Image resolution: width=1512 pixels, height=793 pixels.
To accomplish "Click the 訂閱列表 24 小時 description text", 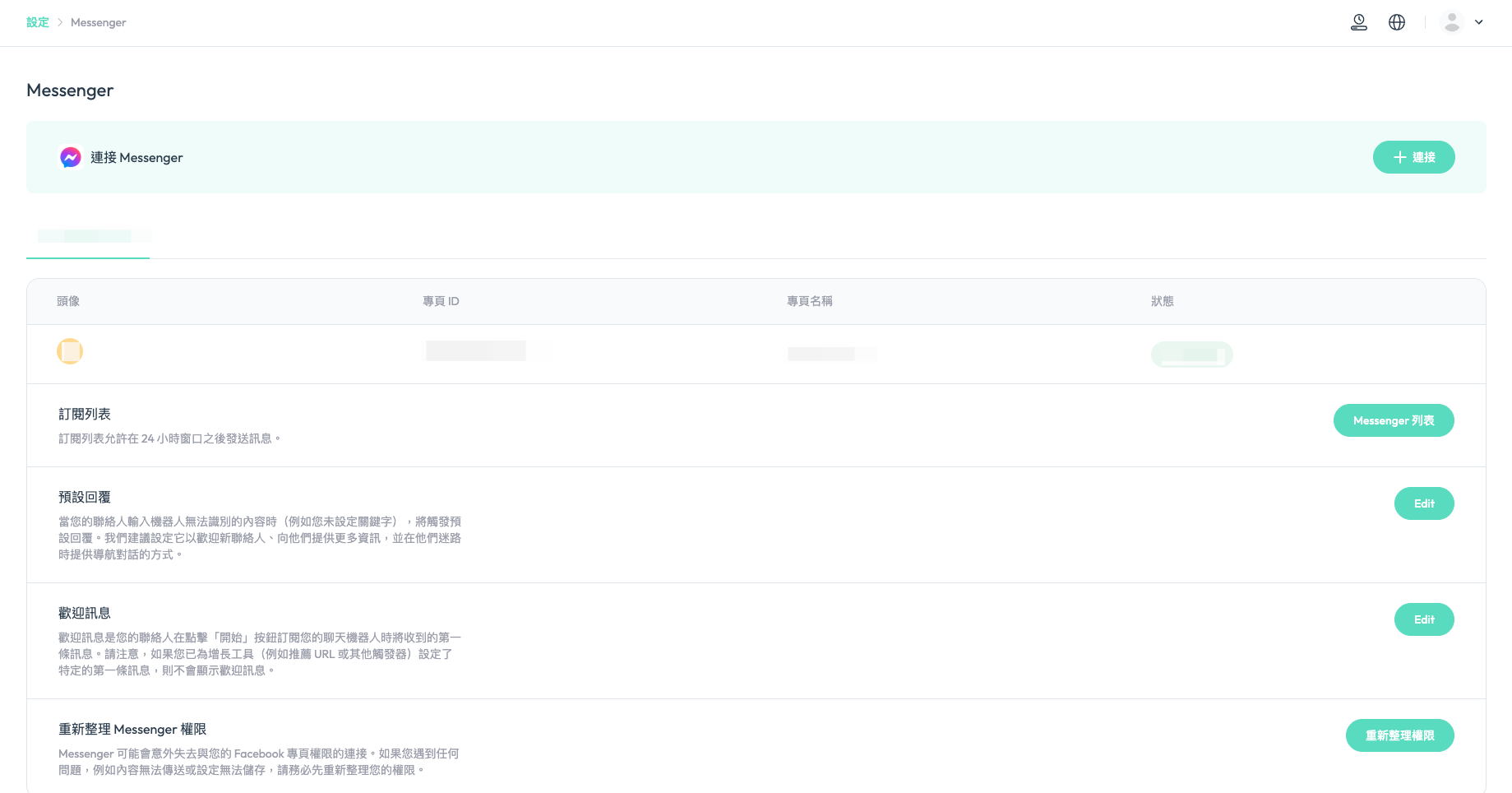I will (169, 438).
